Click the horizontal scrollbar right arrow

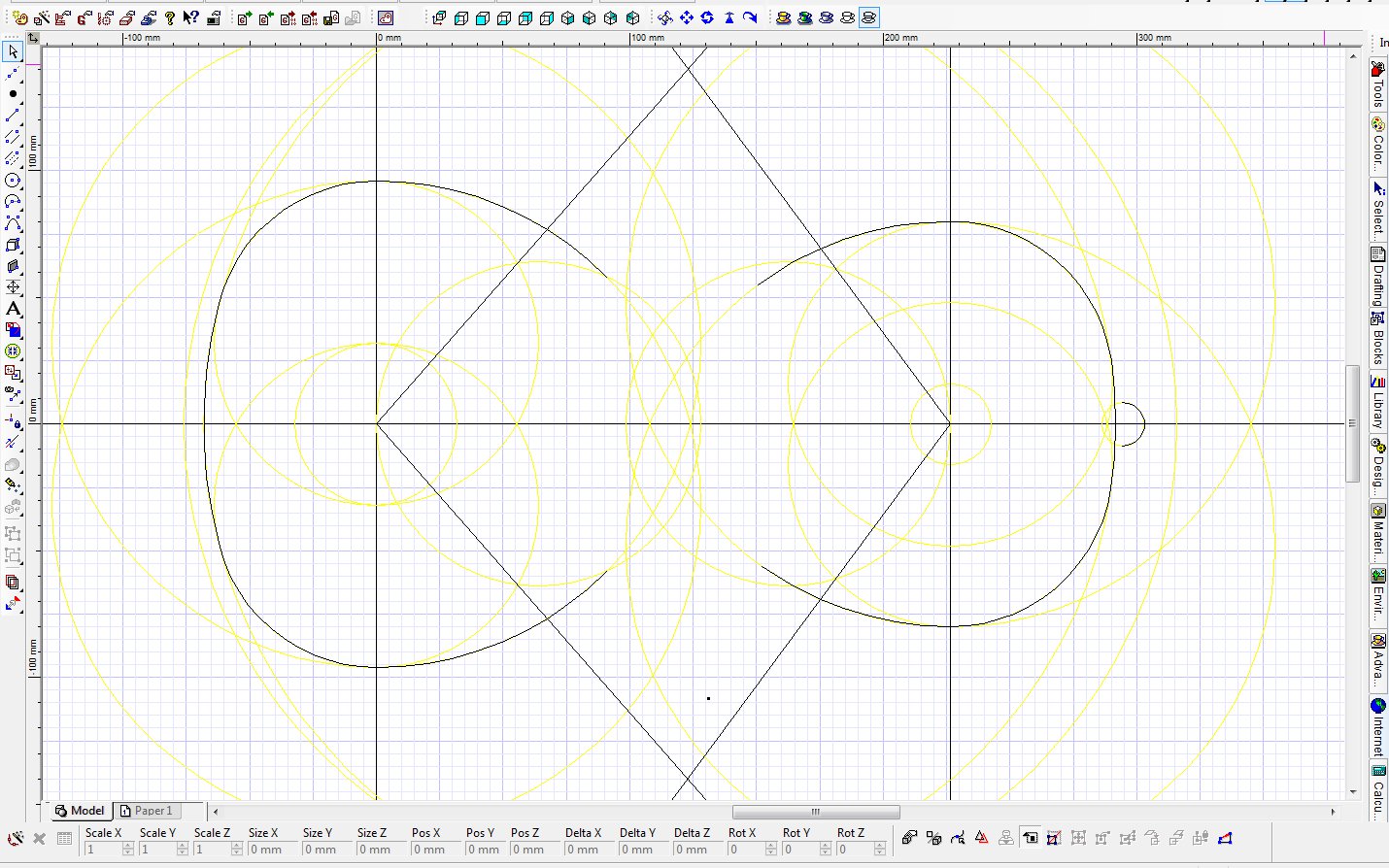1333,812
